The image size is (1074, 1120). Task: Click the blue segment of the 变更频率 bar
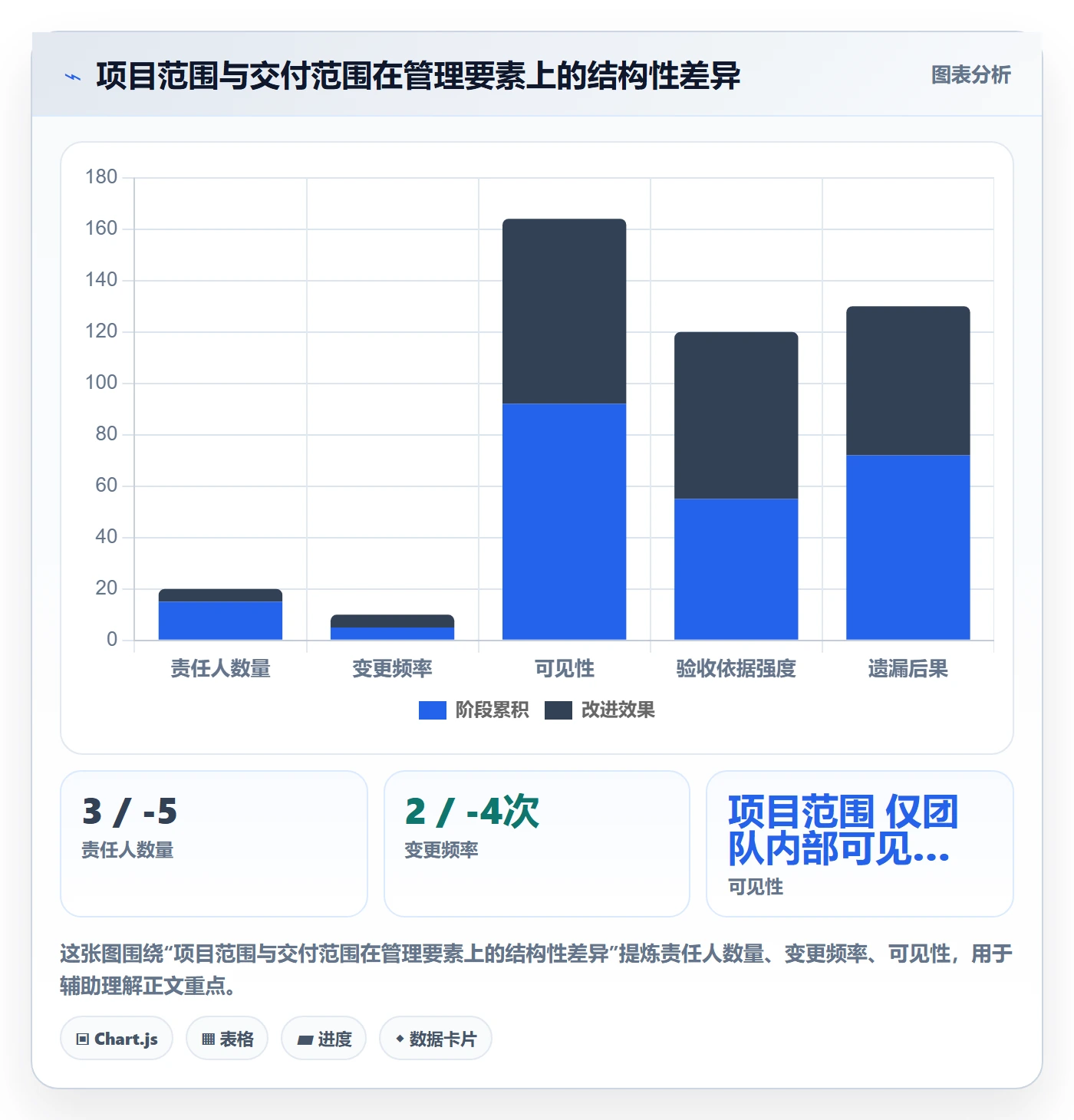pyautogui.click(x=392, y=634)
